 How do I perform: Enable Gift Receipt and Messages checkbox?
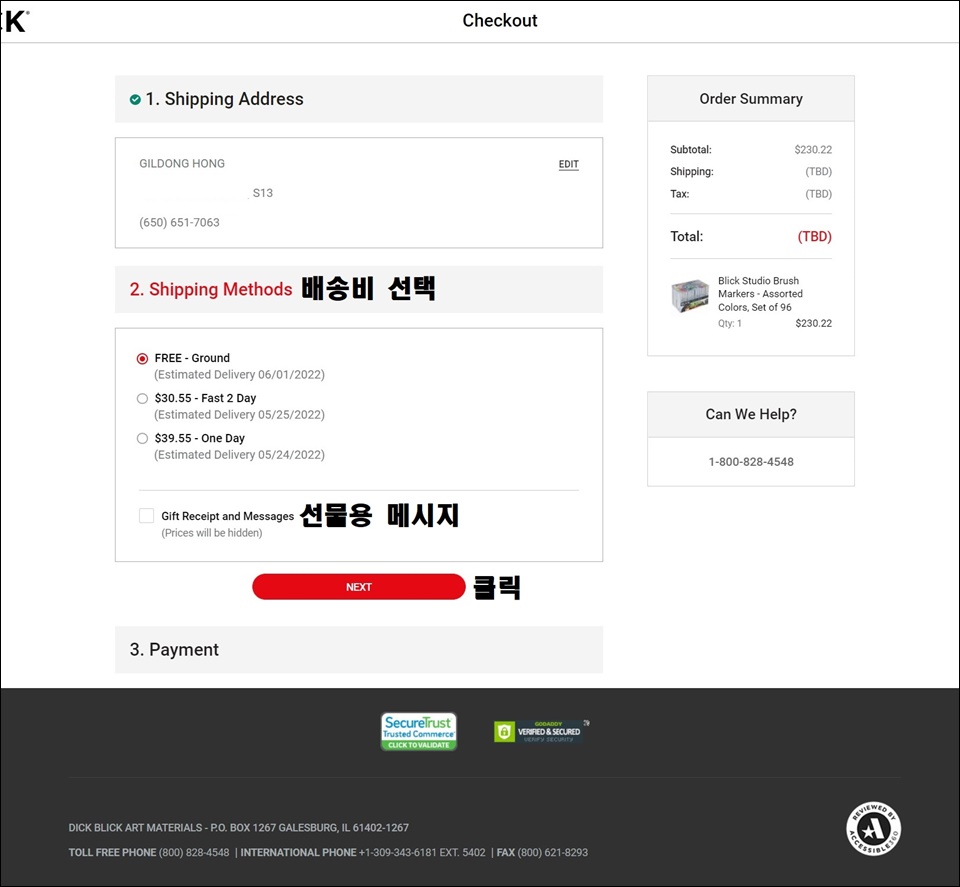click(146, 516)
